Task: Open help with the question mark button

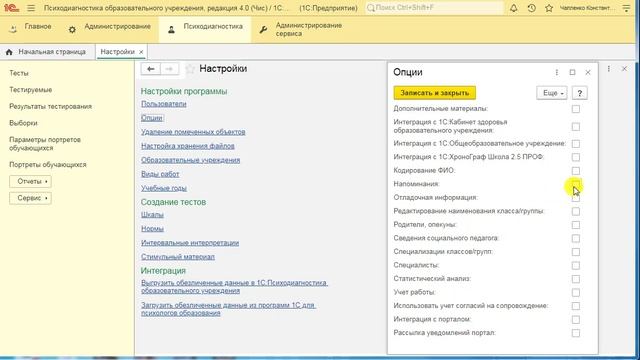Action: [x=580, y=93]
